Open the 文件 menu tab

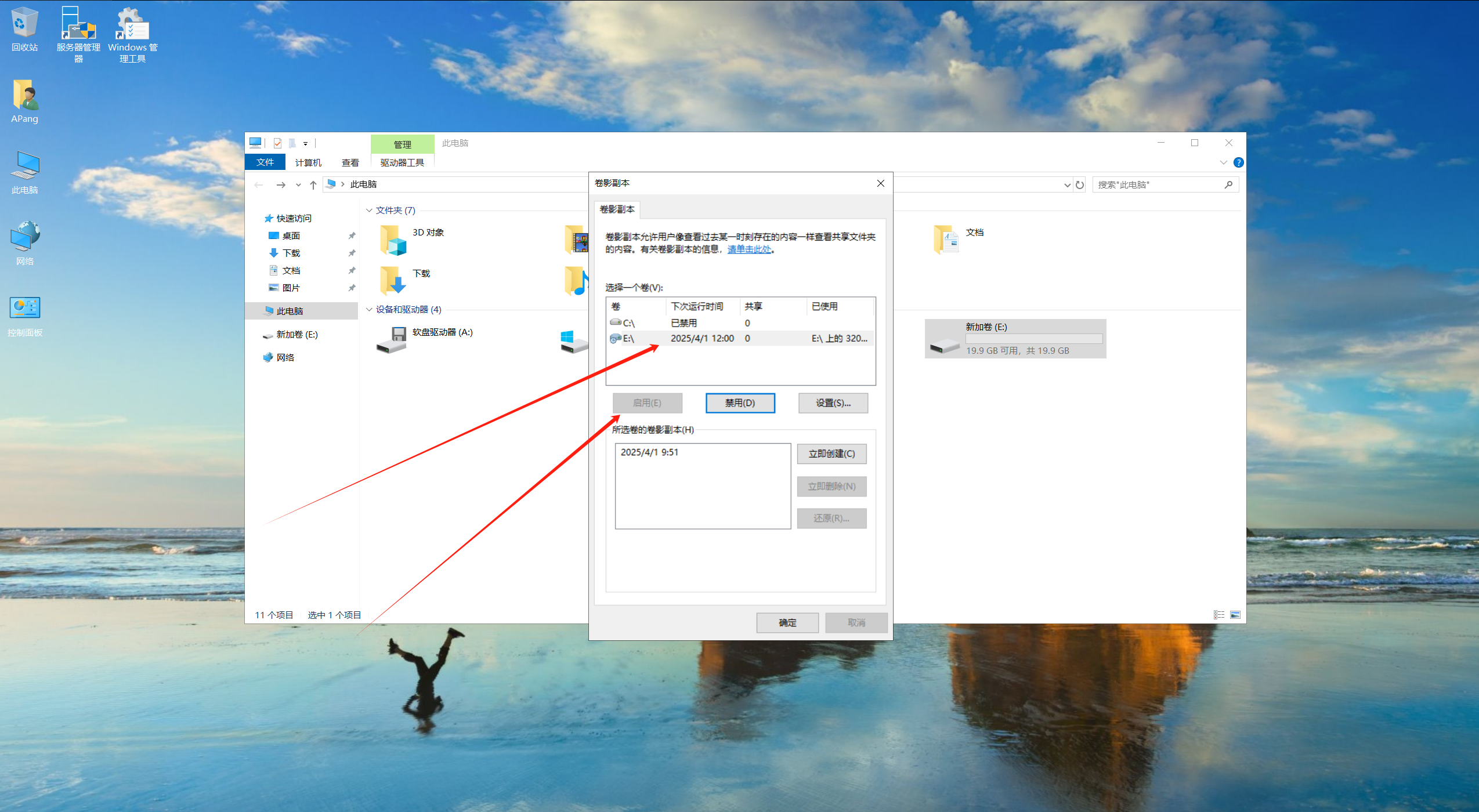[265, 162]
